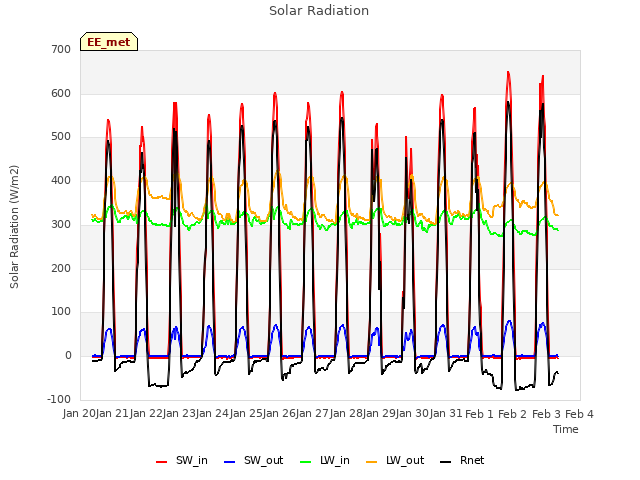Click the Jan 26 x-axis tick label
Screen dimensions: 640x480
pos(279,414)
